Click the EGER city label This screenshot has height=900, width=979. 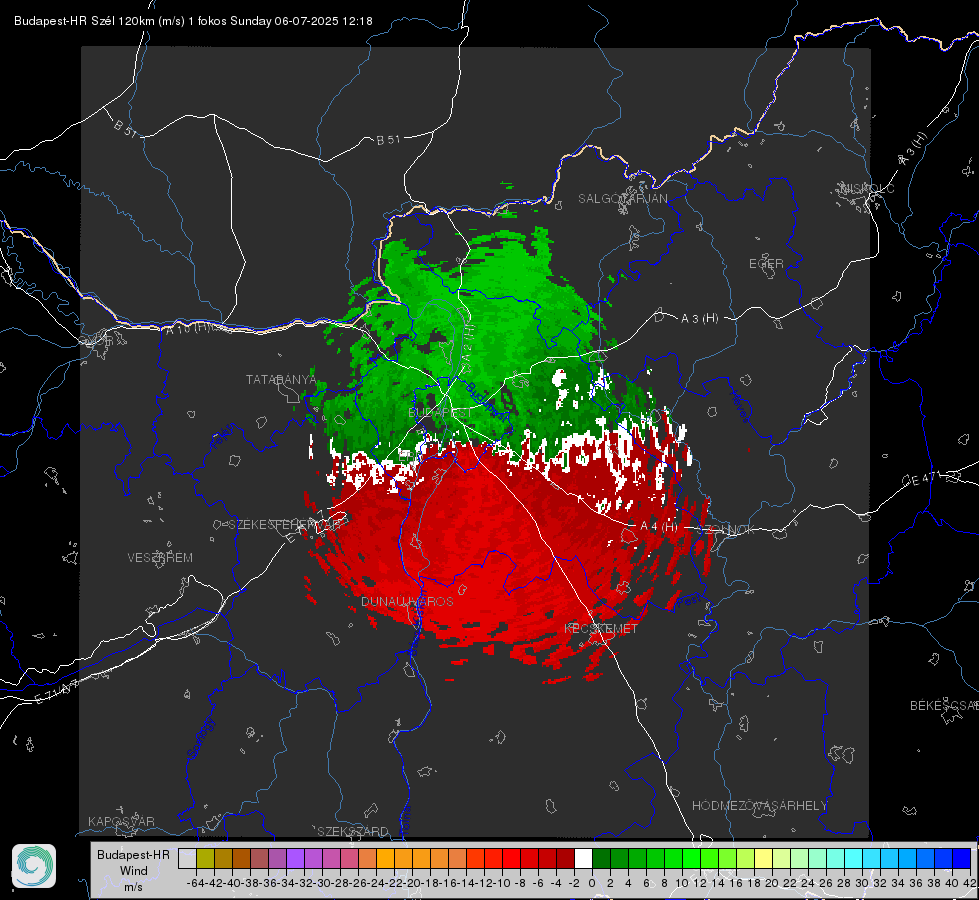(x=766, y=264)
